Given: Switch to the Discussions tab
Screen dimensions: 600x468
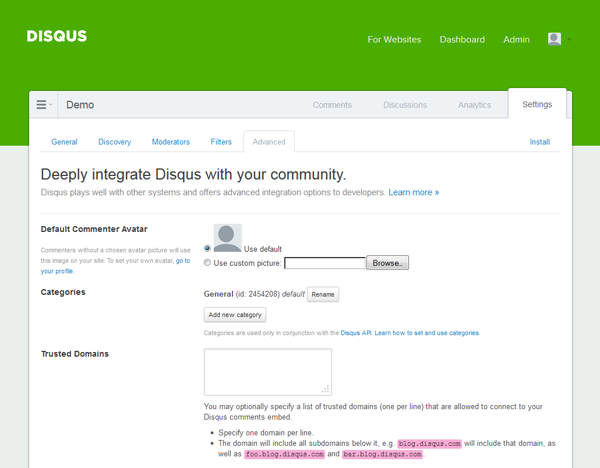Looking at the screenshot, I should pyautogui.click(x=405, y=105).
